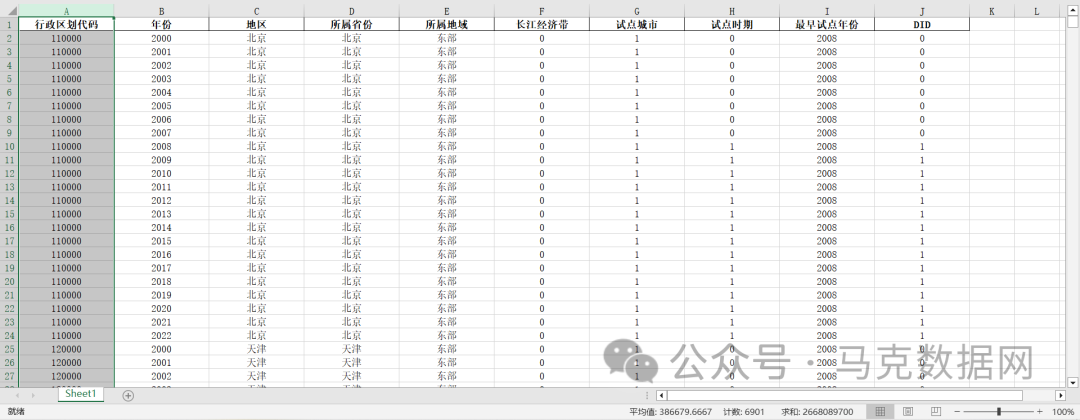This screenshot has width=1080, height=420.
Task: Click horizontal scrollbar left arrow
Action: (x=661, y=395)
